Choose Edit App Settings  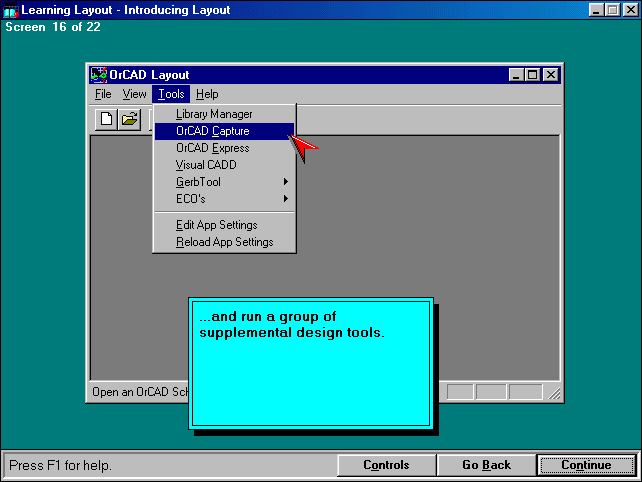coord(216,225)
